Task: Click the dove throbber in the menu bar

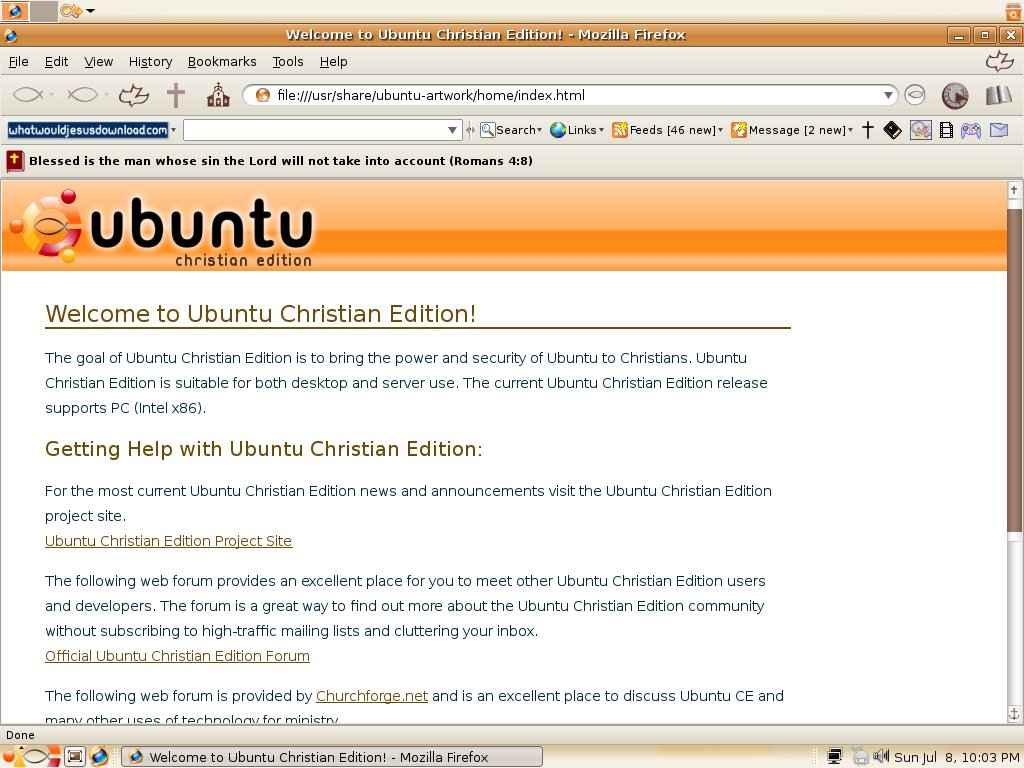Action: [x=999, y=61]
